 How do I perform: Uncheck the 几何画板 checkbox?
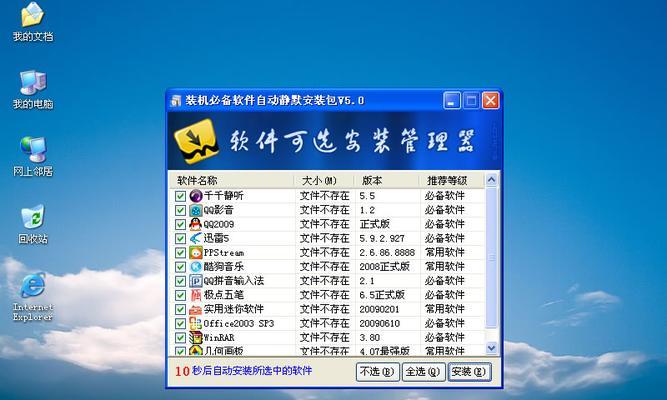tap(180, 351)
